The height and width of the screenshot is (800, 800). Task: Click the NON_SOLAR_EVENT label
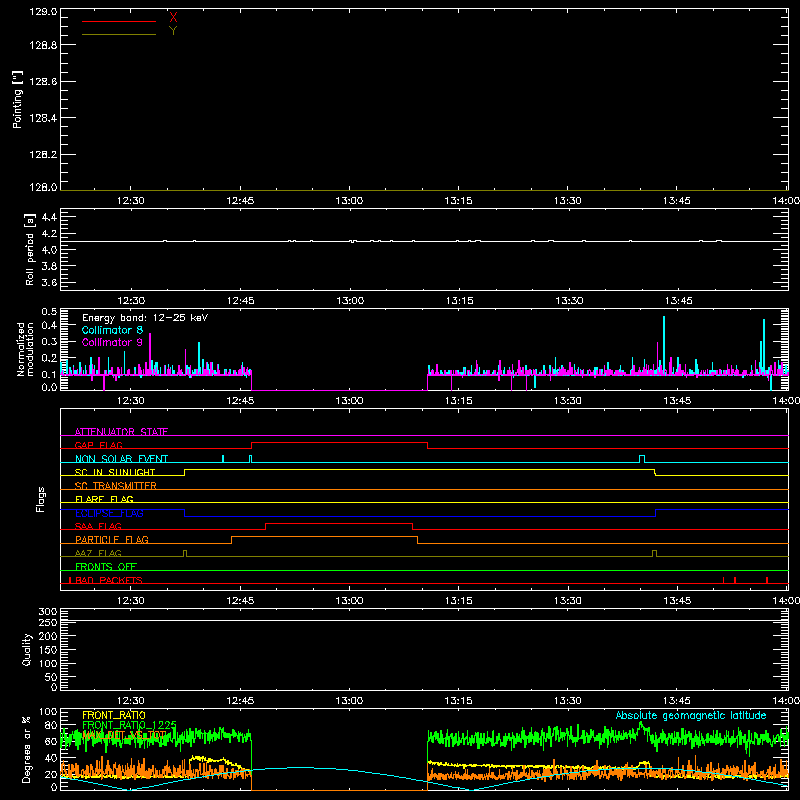[121, 459]
